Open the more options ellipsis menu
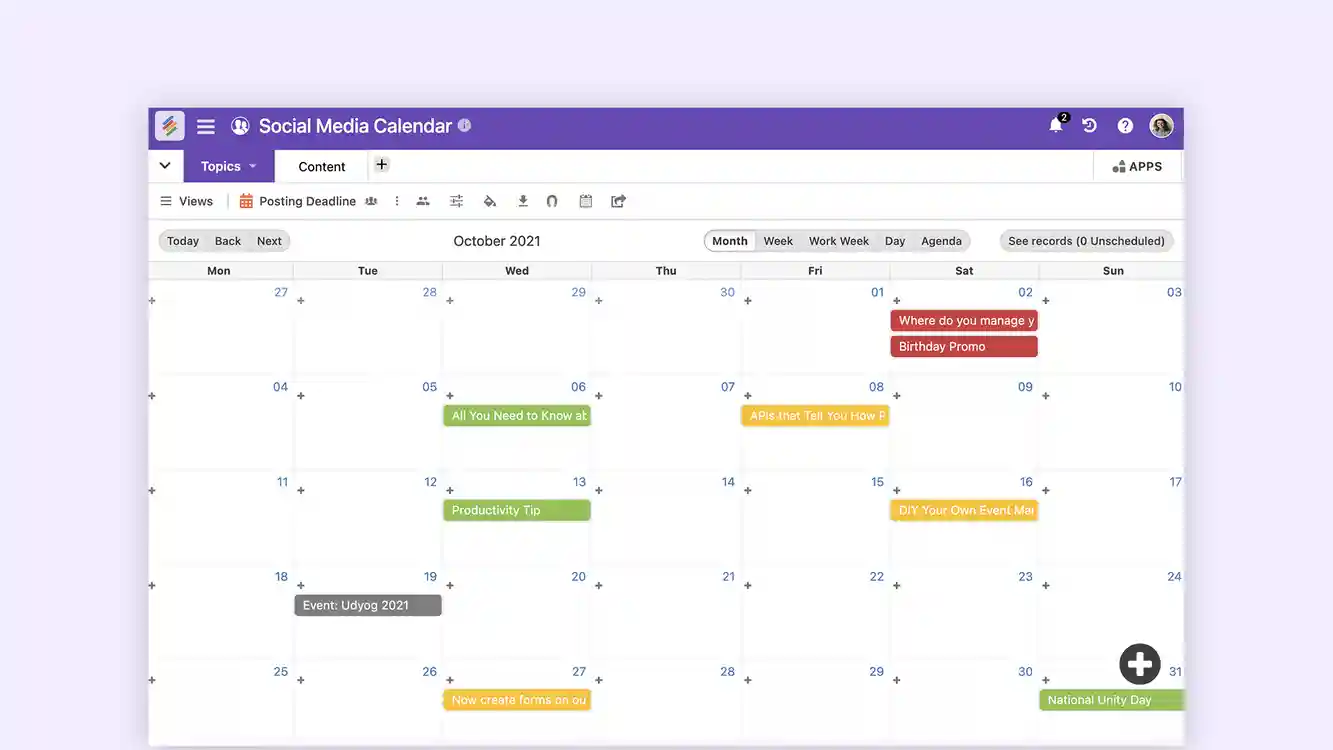 [396, 201]
